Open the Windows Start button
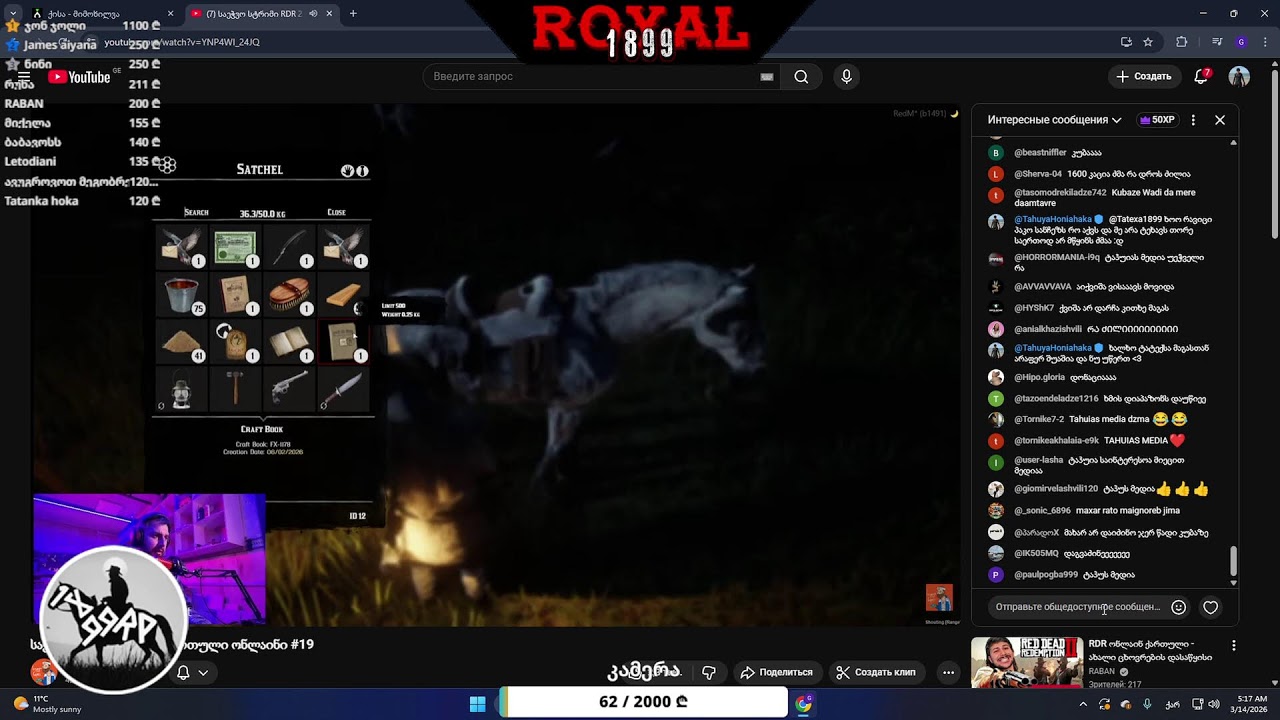This screenshot has width=1280, height=720. click(477, 704)
